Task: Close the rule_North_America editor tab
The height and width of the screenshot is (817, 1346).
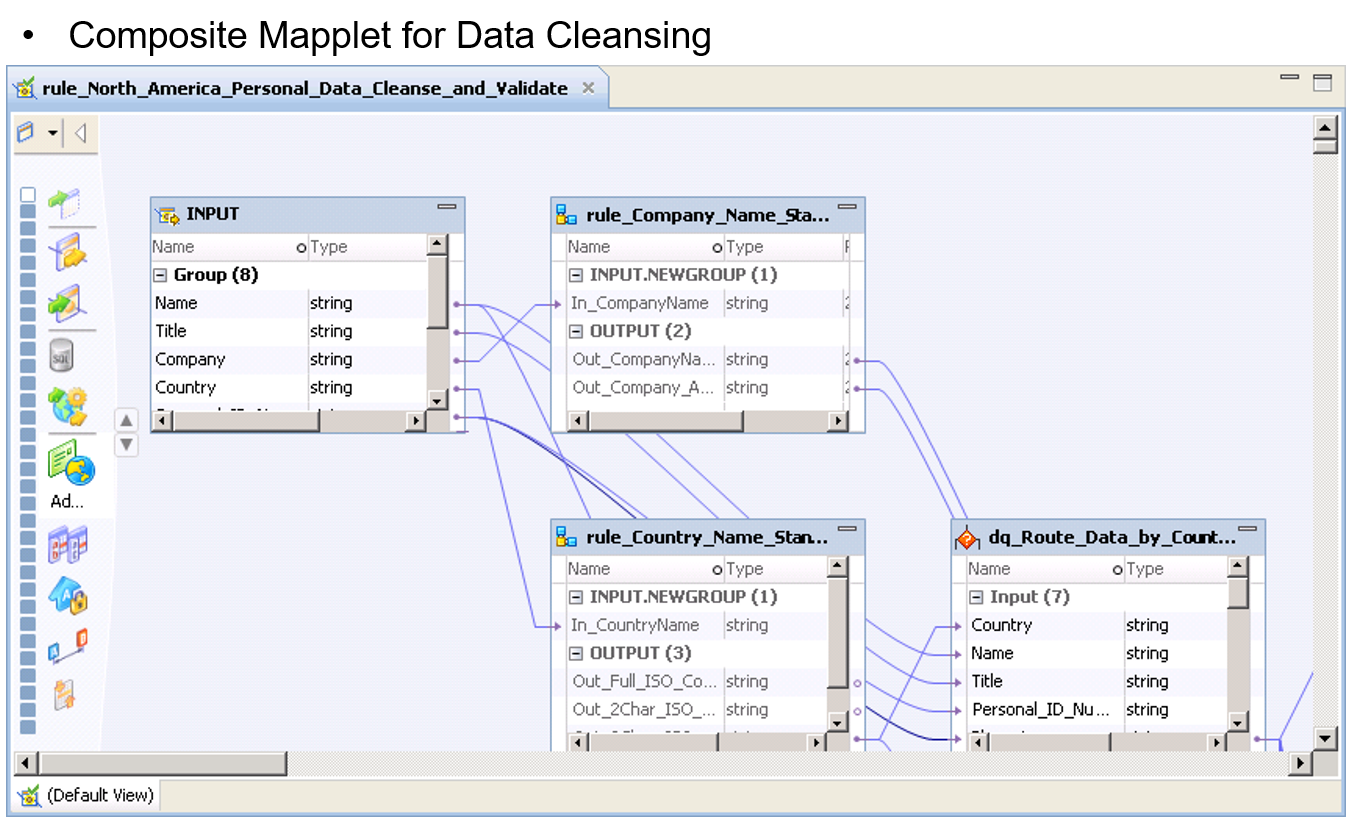Action: (x=588, y=88)
